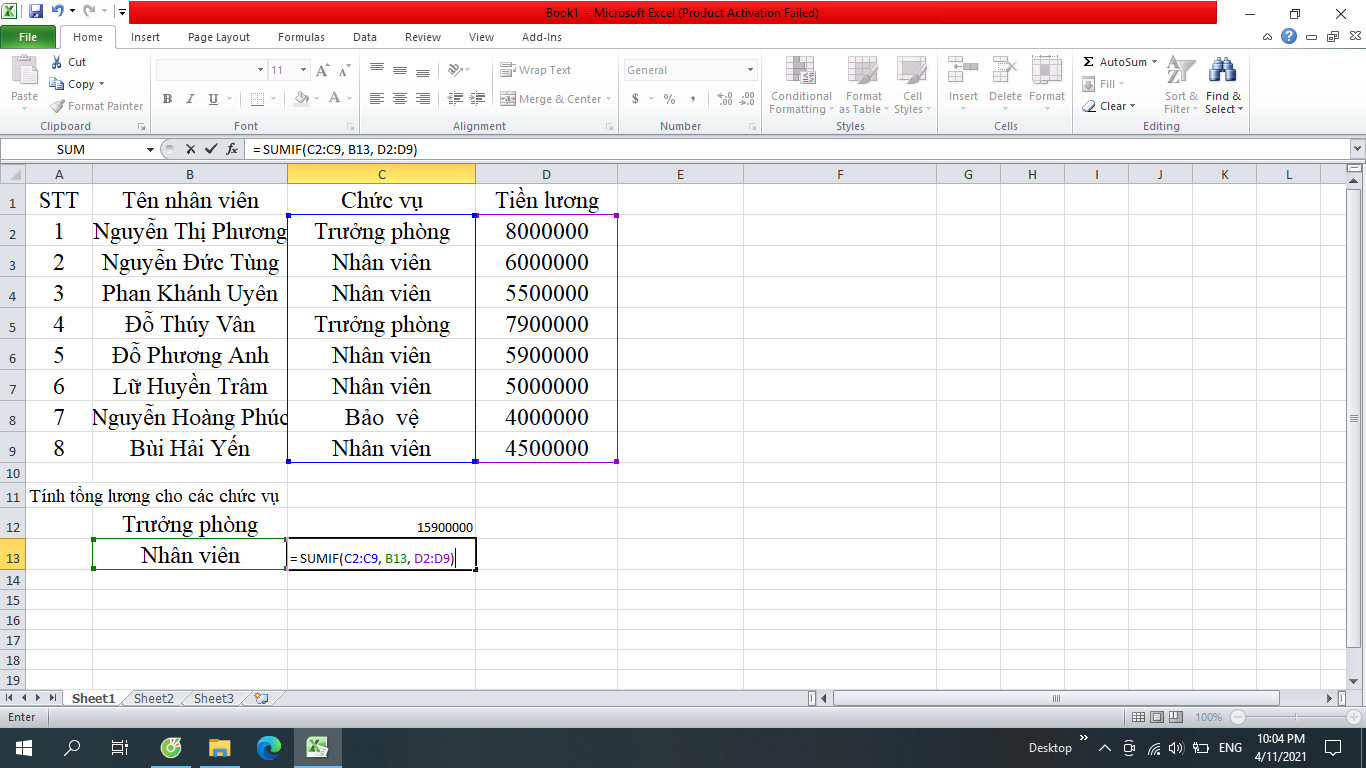Viewport: 1366px width, 768px height.
Task: Expand the General number format dropdown
Action: (x=750, y=70)
